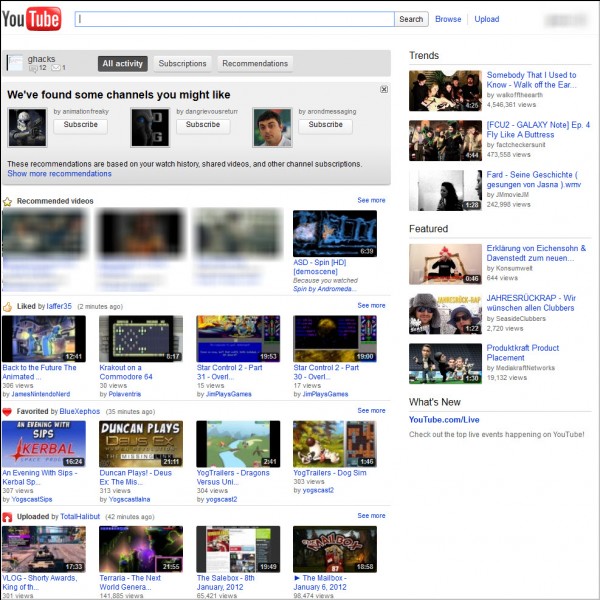Subscribe to arondmessaging channel
600x600 pixels.
tap(326, 126)
